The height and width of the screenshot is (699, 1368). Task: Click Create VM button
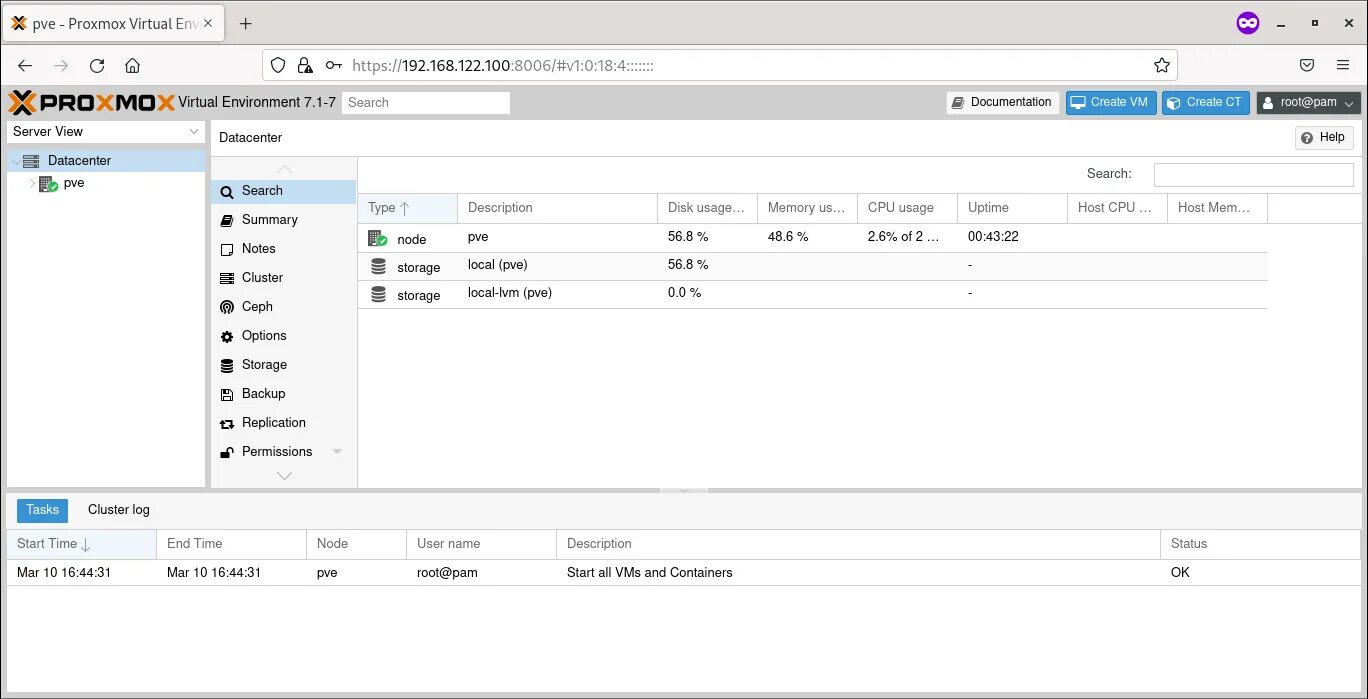tap(1111, 102)
